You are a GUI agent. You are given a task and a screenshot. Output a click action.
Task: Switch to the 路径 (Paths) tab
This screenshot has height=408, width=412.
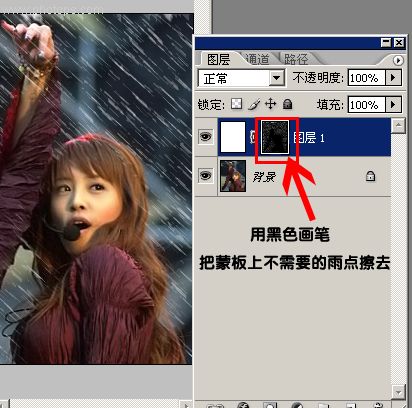[296, 59]
